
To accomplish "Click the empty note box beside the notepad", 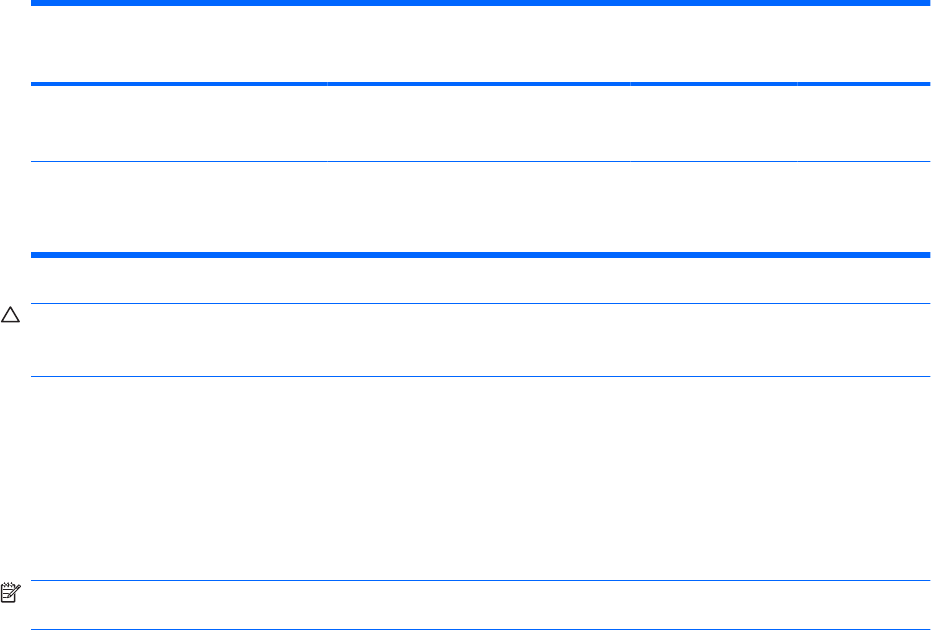I will 480,605.
